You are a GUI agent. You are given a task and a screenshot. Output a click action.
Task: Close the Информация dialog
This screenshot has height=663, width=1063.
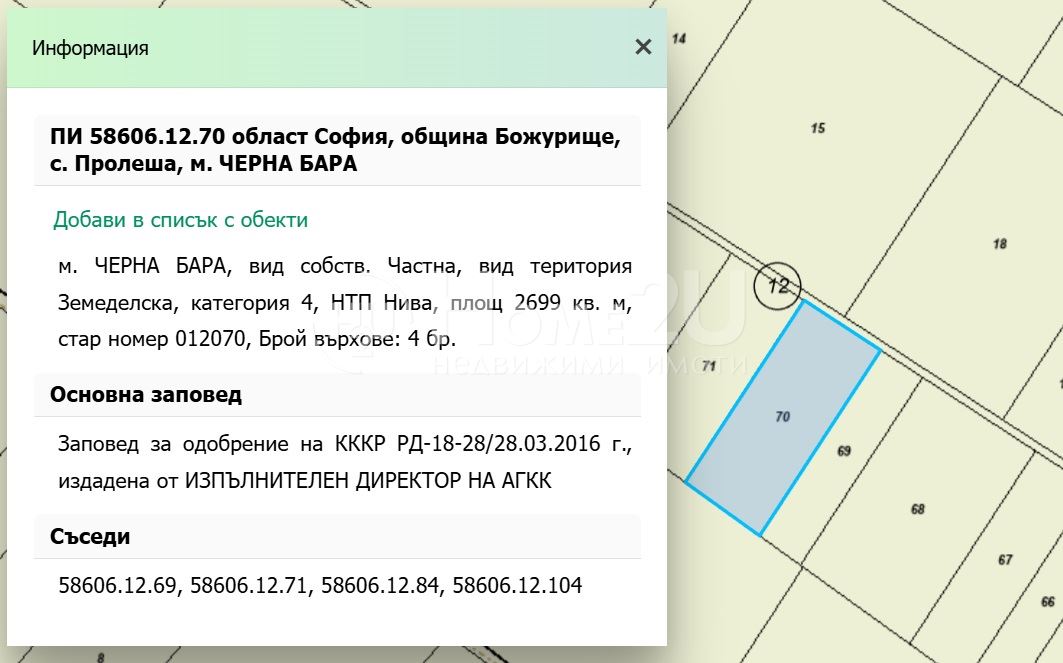tap(643, 47)
